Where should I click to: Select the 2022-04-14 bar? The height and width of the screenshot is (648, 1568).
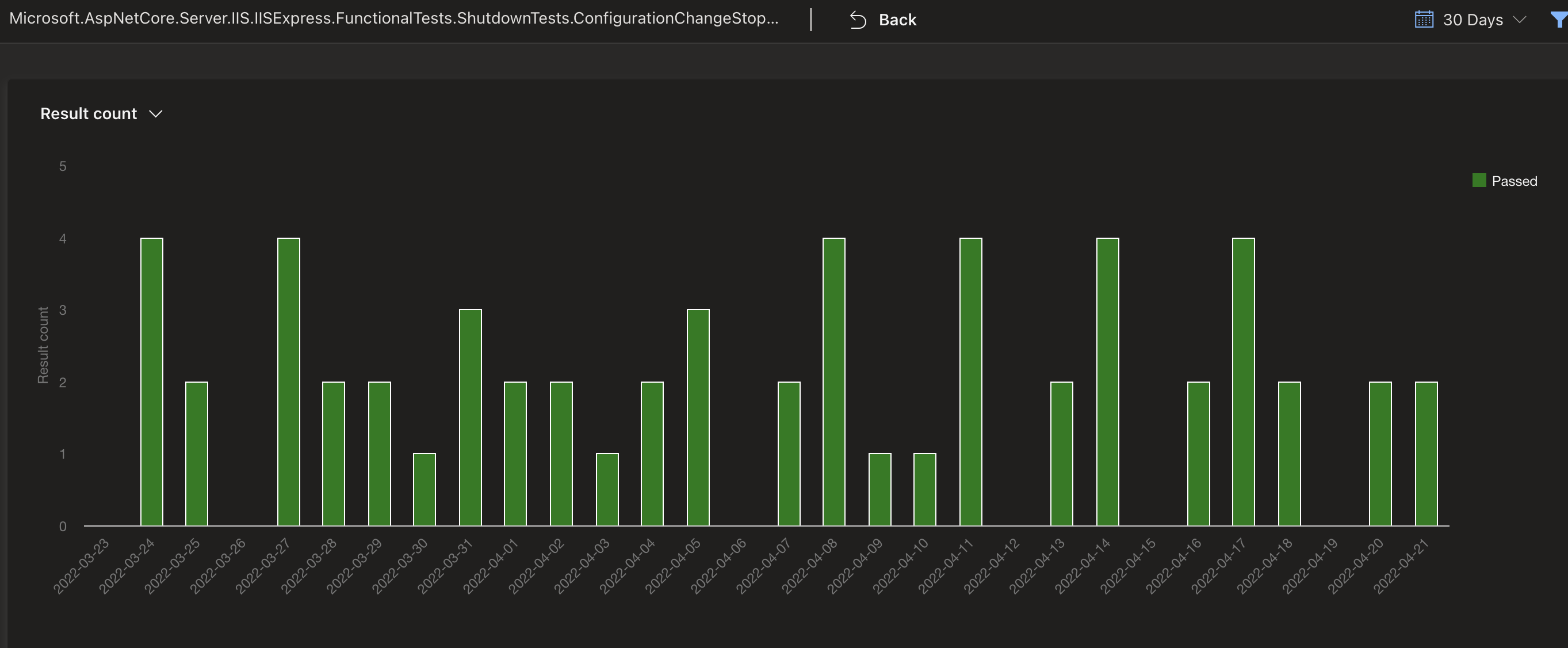[1107, 382]
